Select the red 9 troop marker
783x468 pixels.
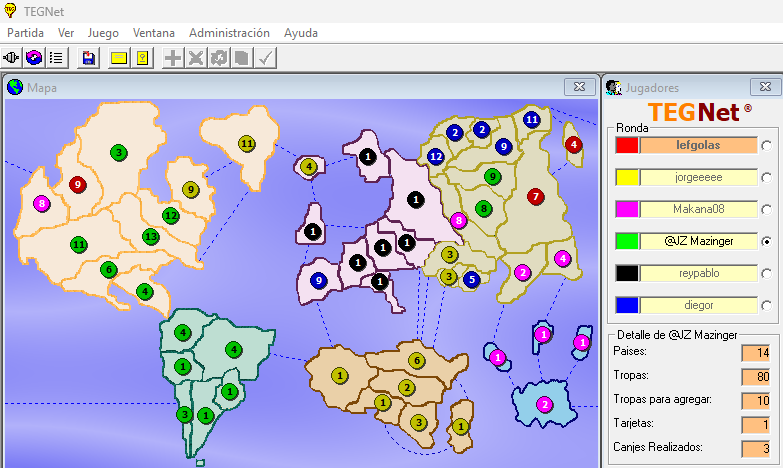coord(77,185)
